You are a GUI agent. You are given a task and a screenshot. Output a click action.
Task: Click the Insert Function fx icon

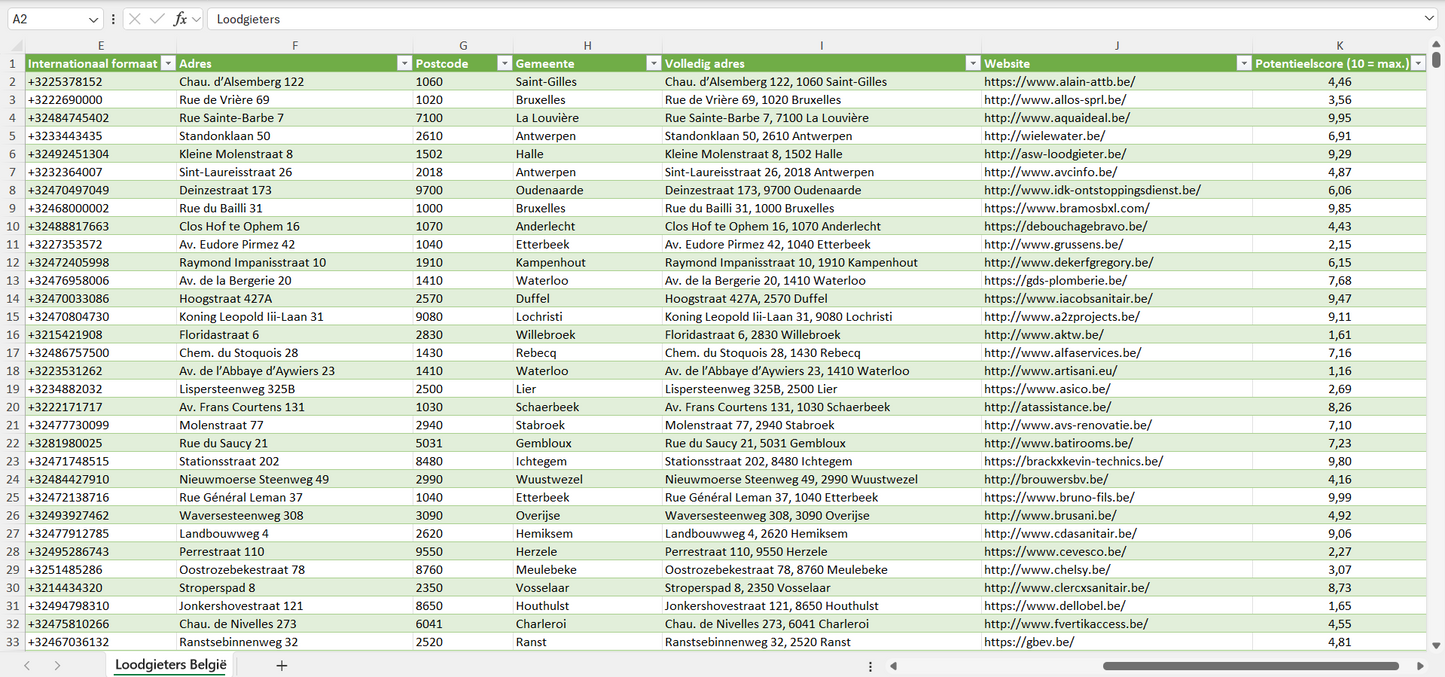pos(180,19)
